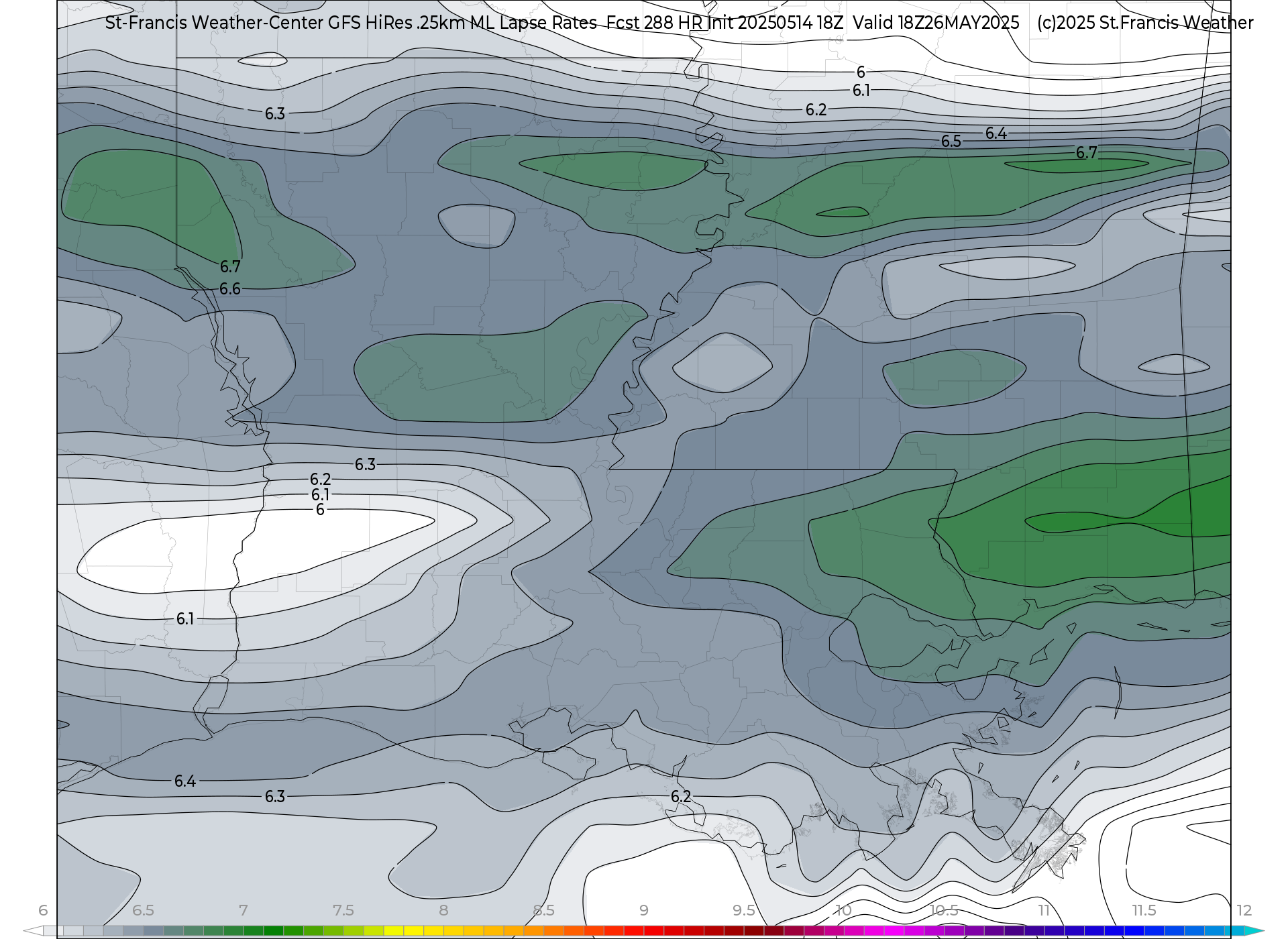This screenshot has height=939, width=1288.
Task: Pick the deep purple colorbar segment
Action: (x=1014, y=931)
